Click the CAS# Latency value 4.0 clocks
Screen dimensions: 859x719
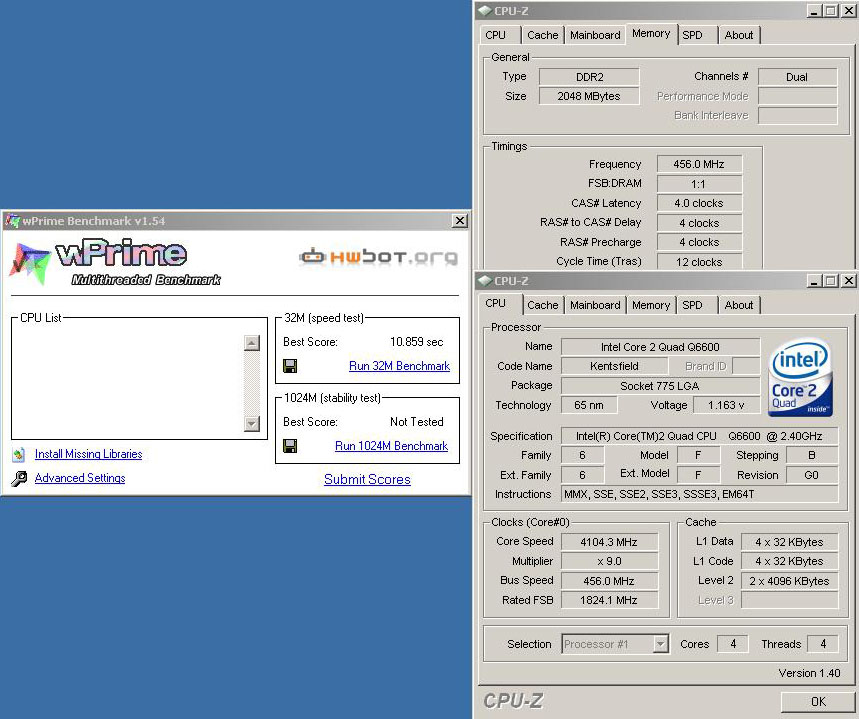point(699,203)
